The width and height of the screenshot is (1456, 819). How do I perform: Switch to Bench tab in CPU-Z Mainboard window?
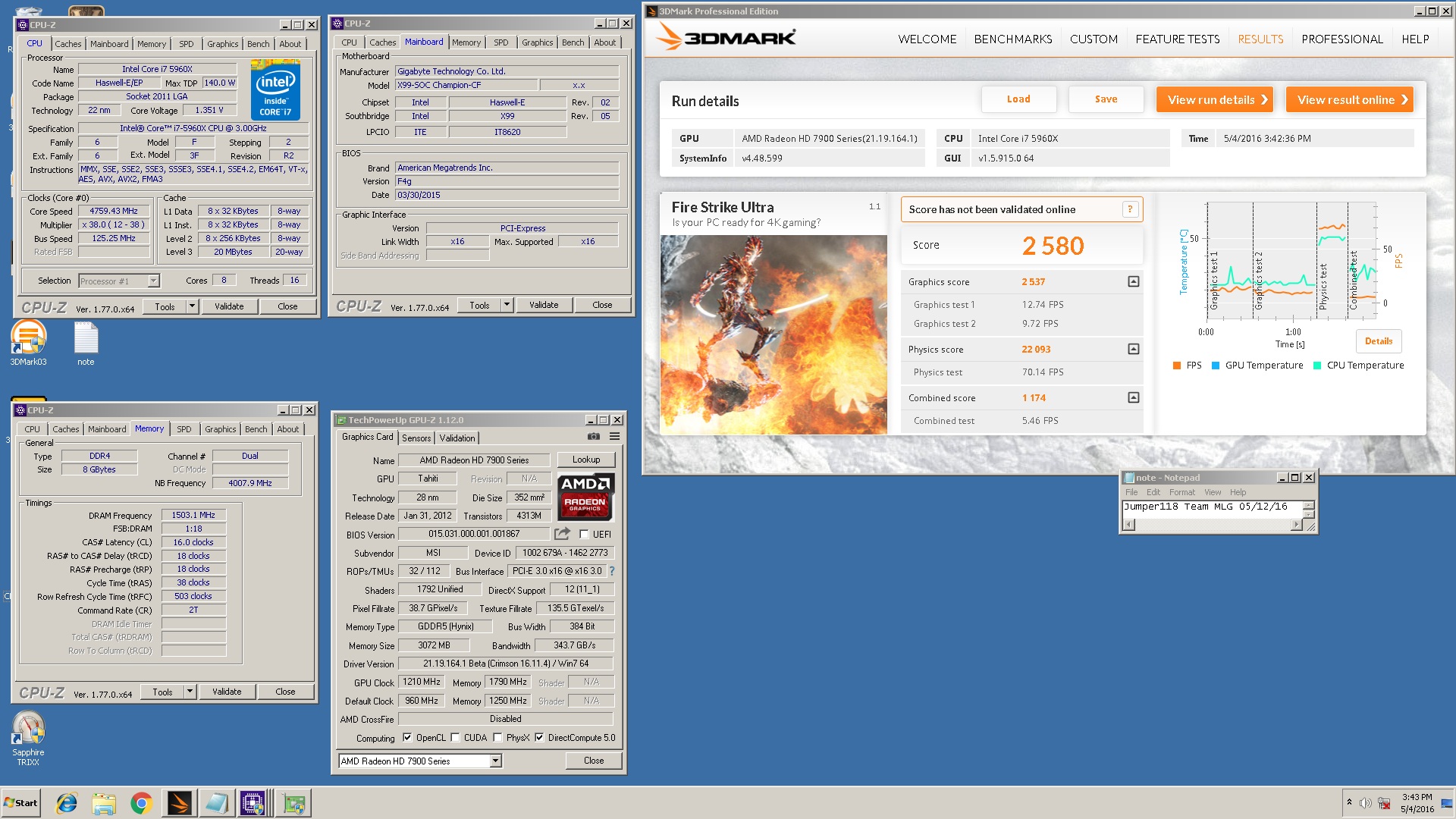(x=573, y=42)
